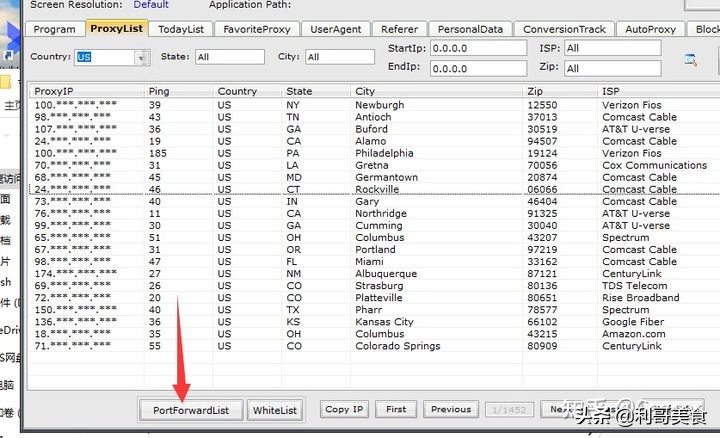Select the Newburgh proxy row
The height and width of the screenshot is (438, 720).
point(374,105)
